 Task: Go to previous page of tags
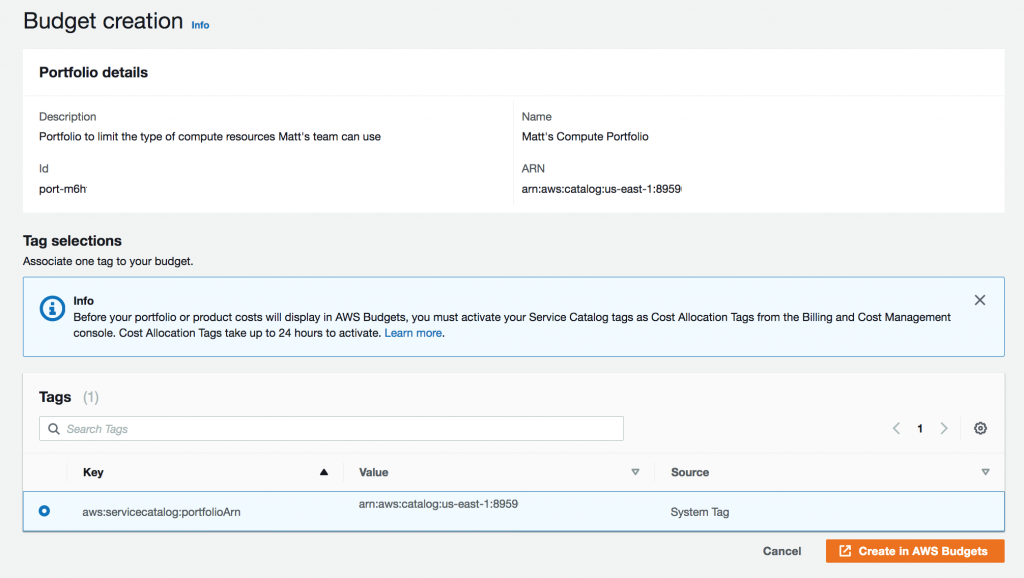[x=896, y=428]
